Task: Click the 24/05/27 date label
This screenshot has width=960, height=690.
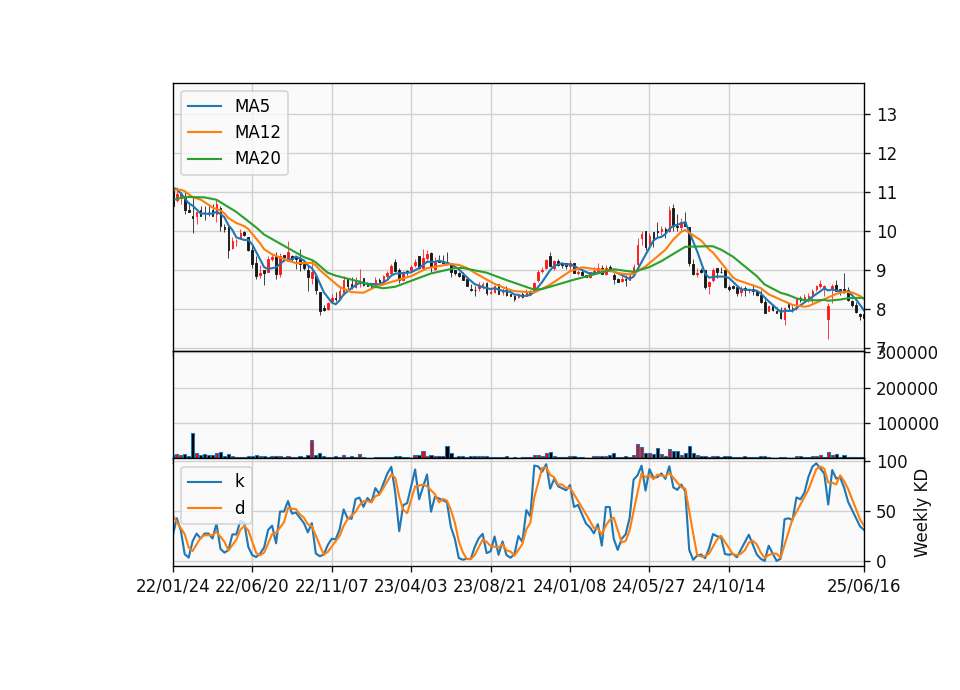Action: 648,586
